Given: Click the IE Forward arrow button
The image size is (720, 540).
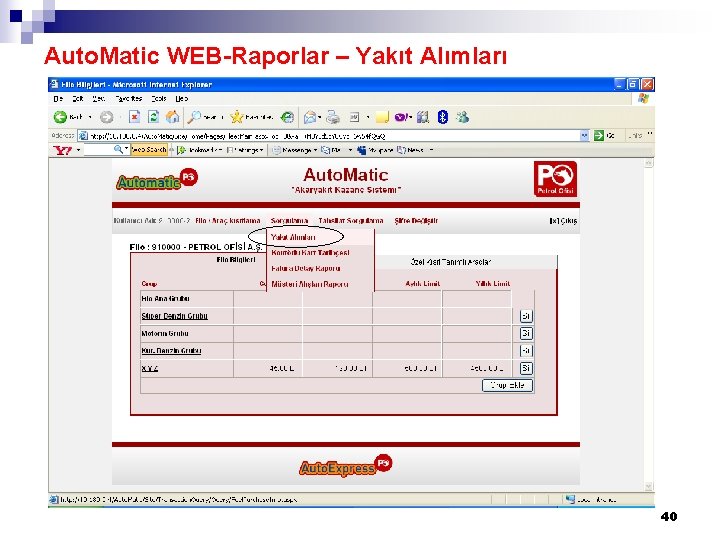Looking at the screenshot, I should point(107,118).
